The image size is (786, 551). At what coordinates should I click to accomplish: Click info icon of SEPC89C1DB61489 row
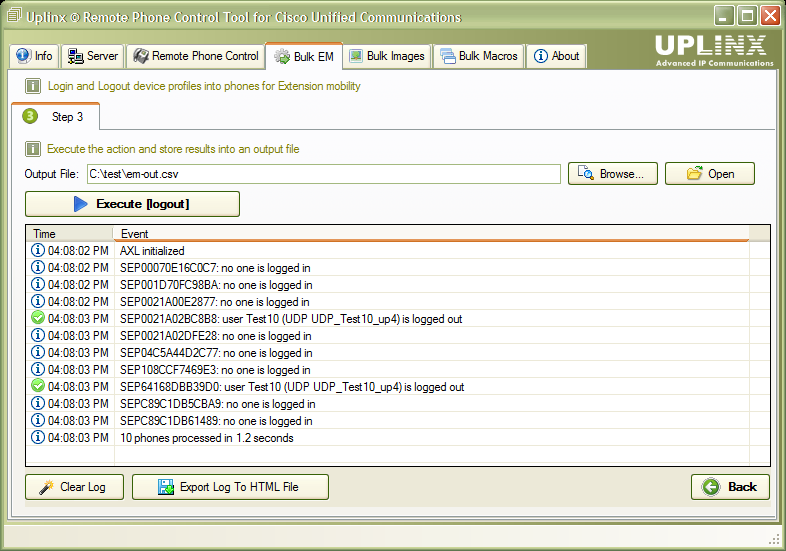click(x=38, y=420)
